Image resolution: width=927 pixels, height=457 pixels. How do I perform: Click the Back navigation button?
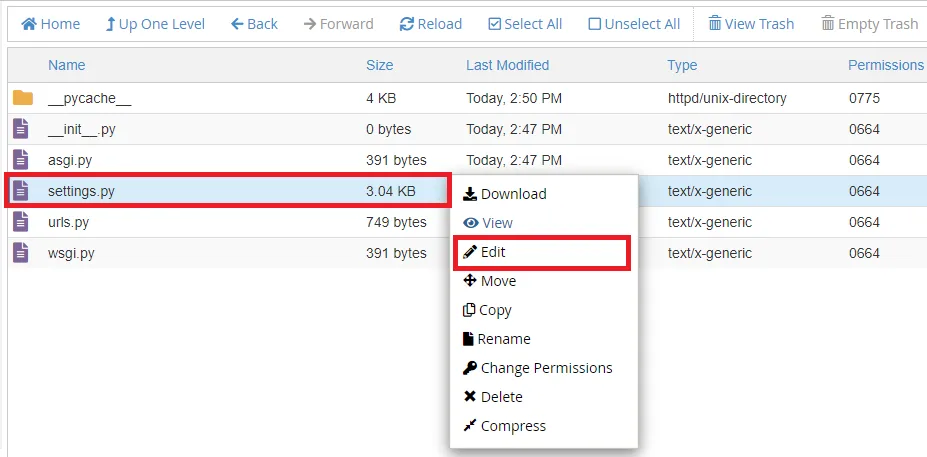coord(254,24)
